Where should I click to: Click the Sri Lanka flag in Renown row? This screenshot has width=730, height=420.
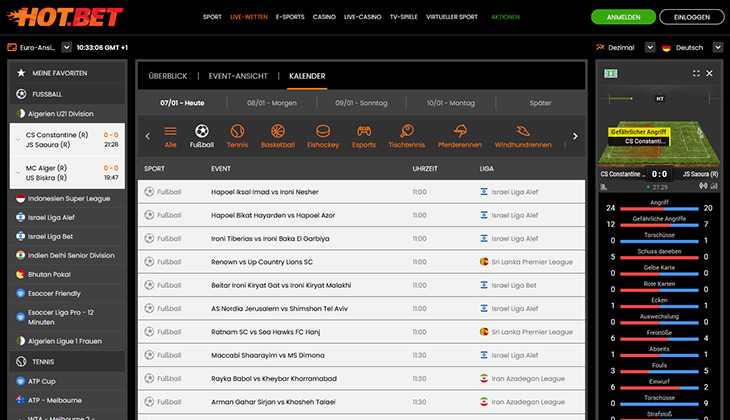click(x=484, y=261)
